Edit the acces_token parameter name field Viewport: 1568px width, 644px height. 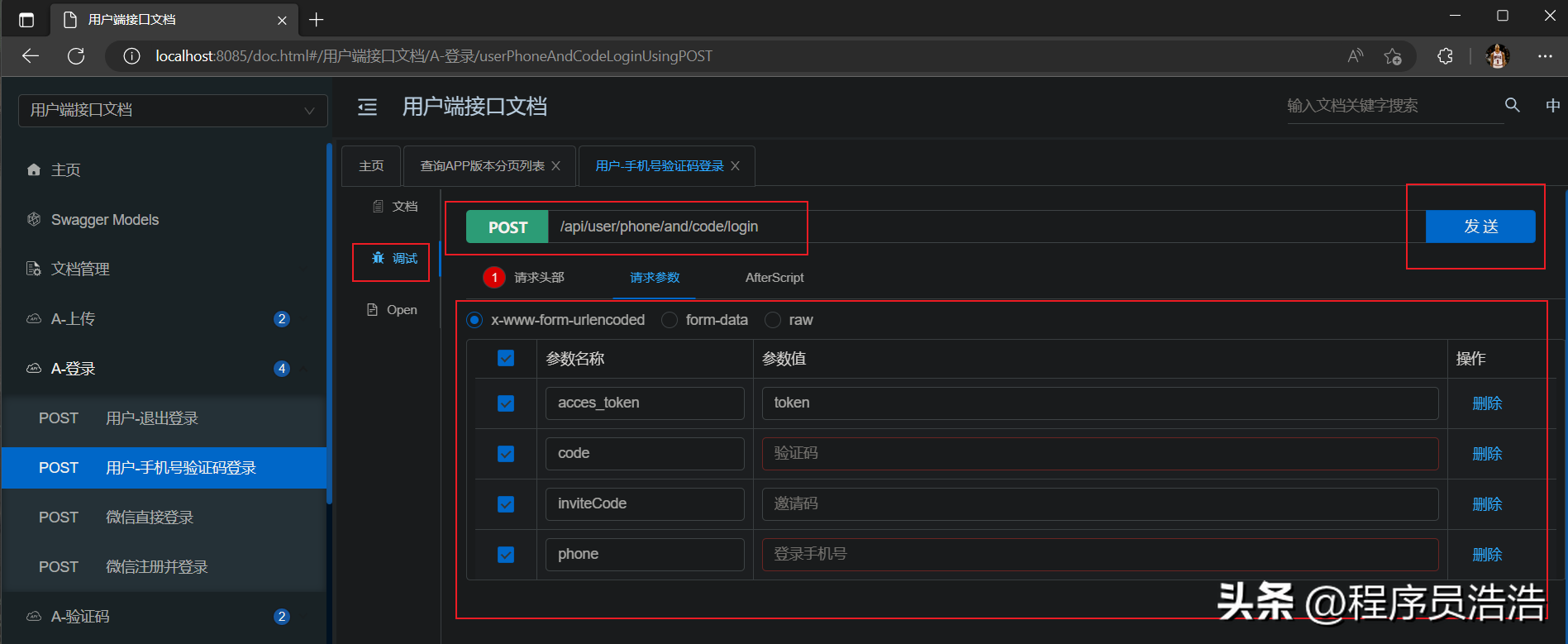tap(645, 403)
